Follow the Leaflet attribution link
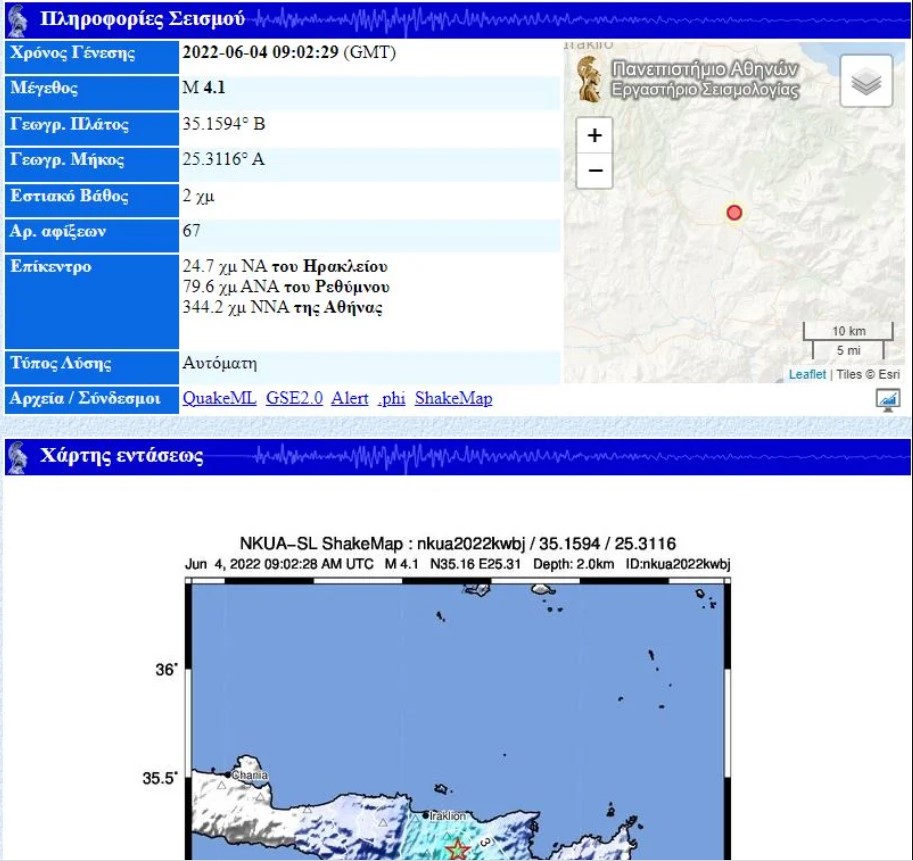The image size is (913, 861). tap(807, 374)
